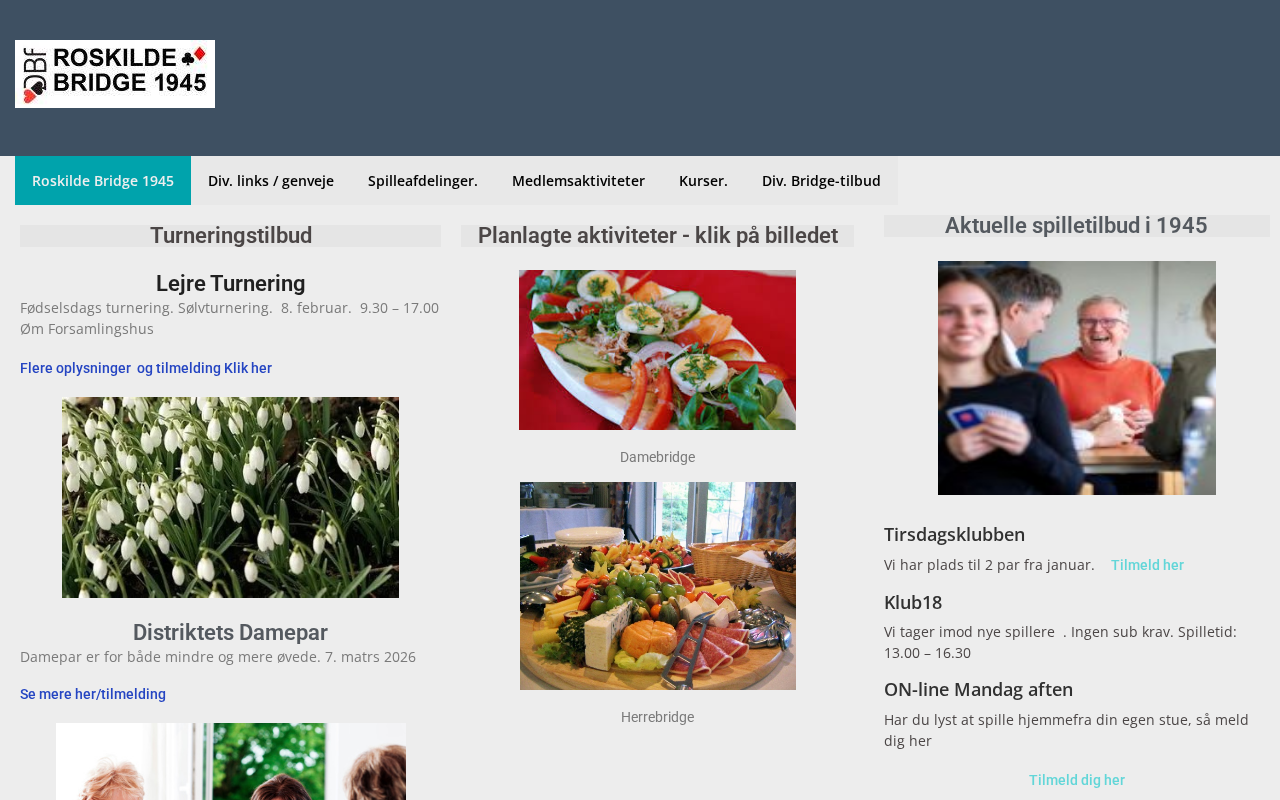Click the Damebridge caption text
The image size is (1280, 800).
[657, 457]
